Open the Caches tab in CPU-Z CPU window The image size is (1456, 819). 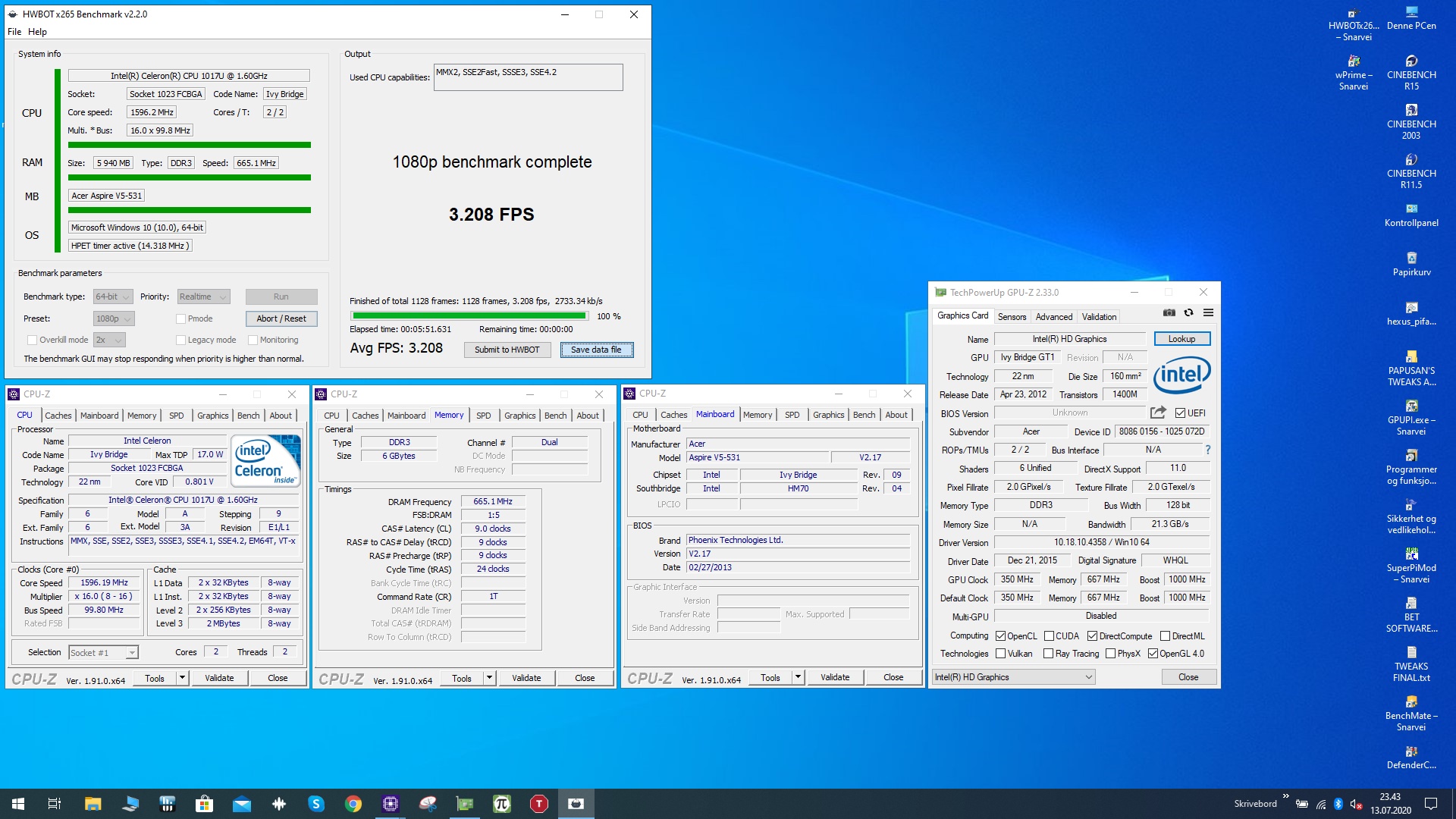tap(58, 416)
